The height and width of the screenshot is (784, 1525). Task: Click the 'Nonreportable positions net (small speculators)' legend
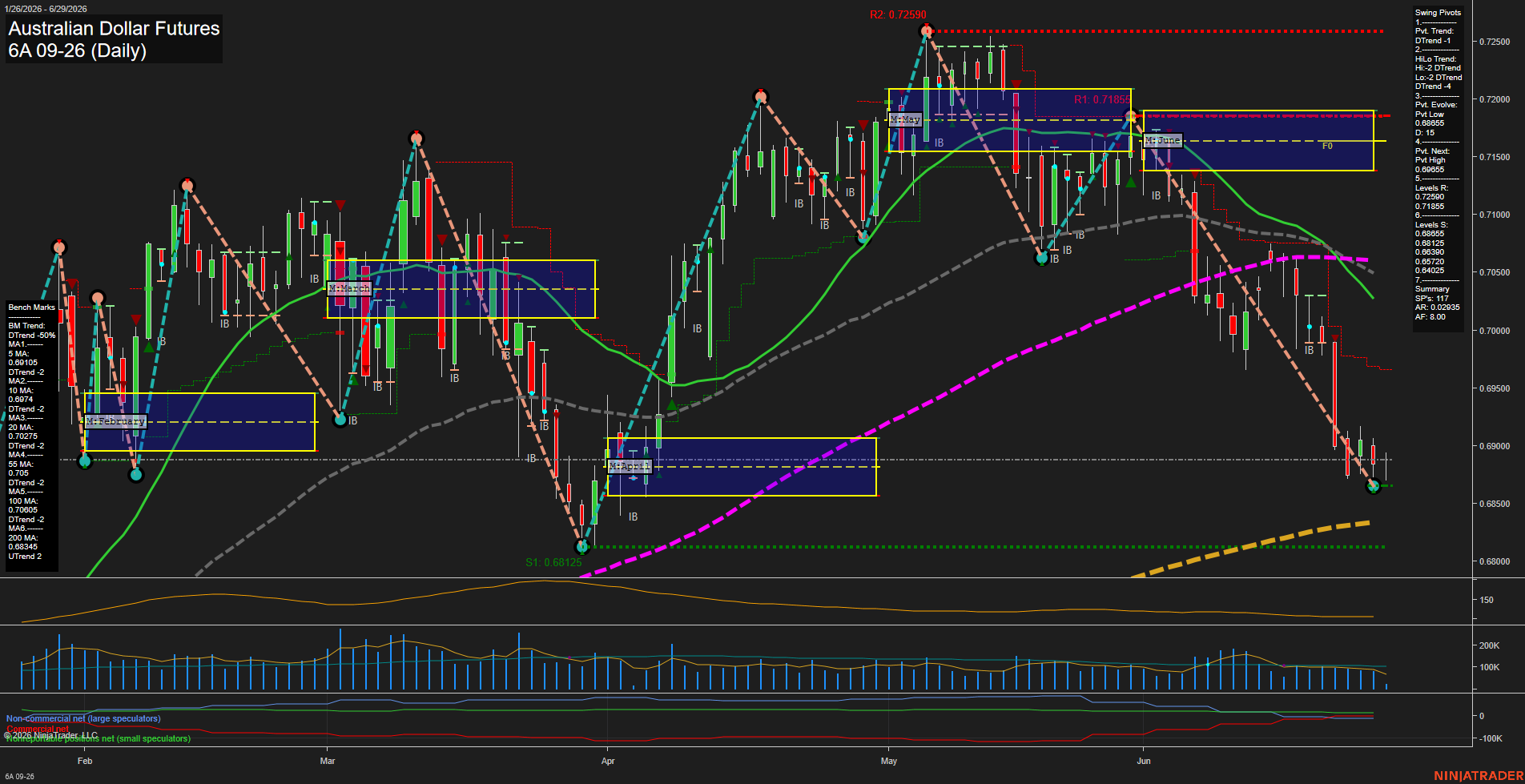click(99, 738)
